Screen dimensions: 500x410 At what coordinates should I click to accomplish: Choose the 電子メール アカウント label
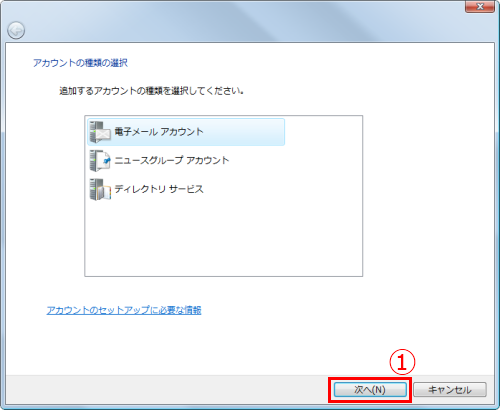click(159, 132)
